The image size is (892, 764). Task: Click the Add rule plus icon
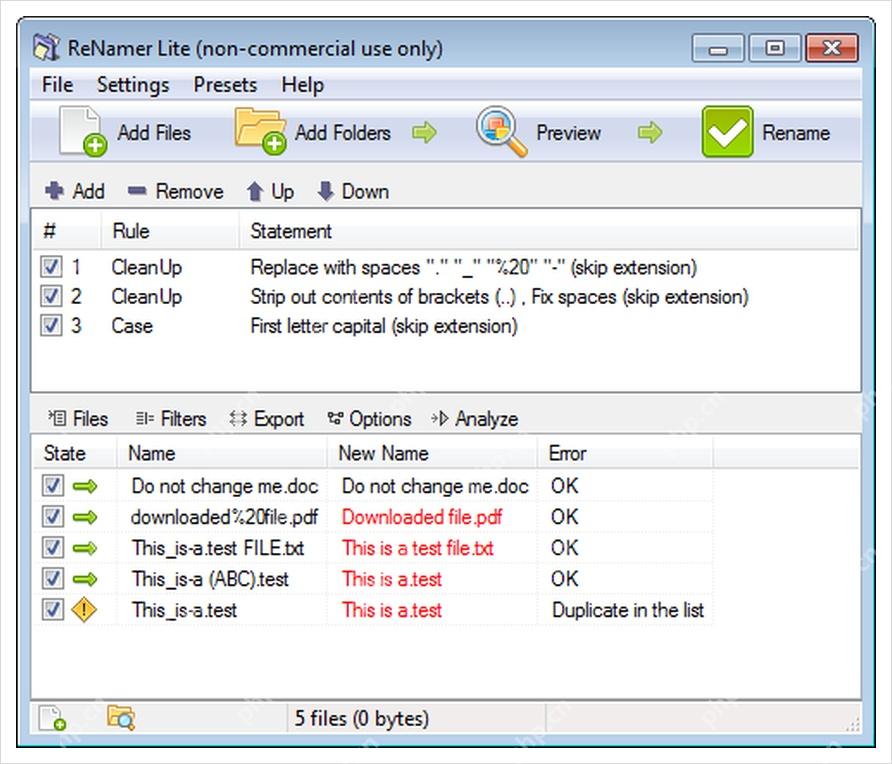coord(55,191)
